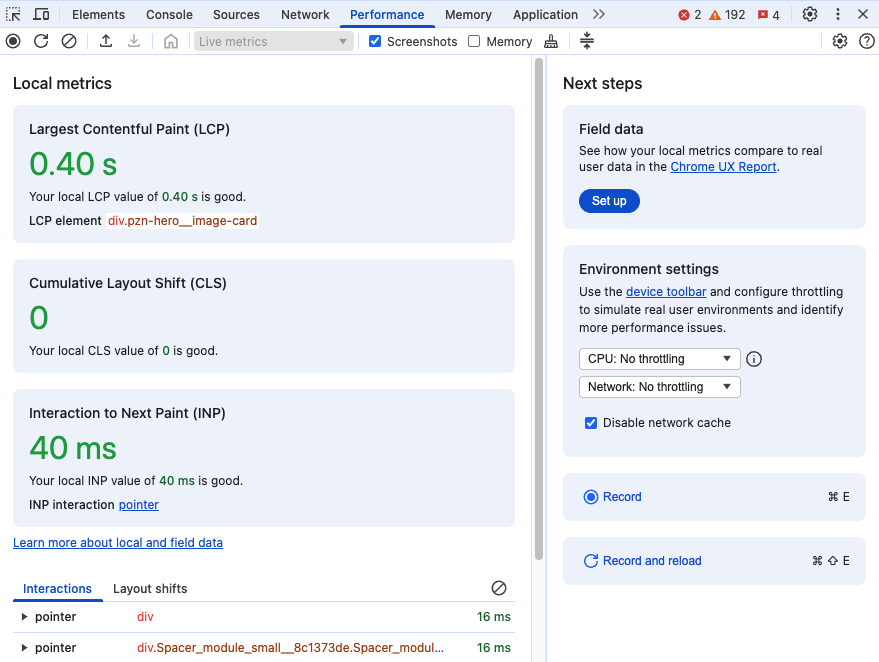Close the DevTools panel
The width and height of the screenshot is (879, 662).
tap(863, 14)
